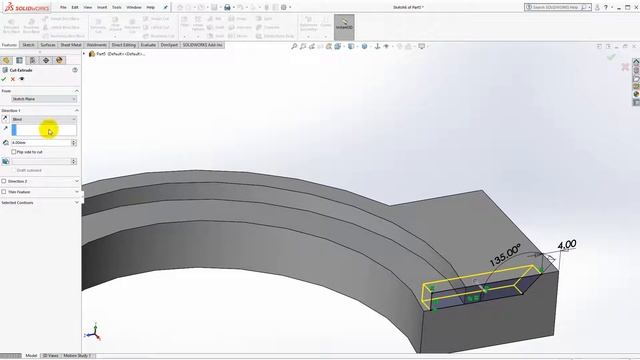
Task: Click the Zoom to Fit icon
Action: (294, 47)
